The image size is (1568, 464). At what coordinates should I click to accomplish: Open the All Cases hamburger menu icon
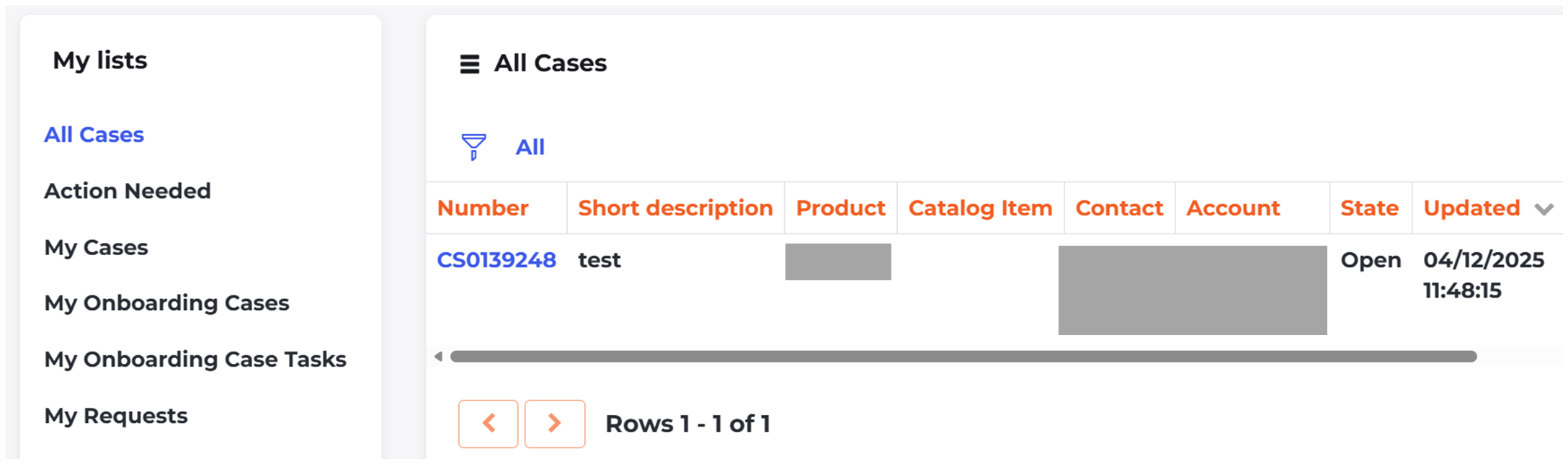(x=470, y=64)
